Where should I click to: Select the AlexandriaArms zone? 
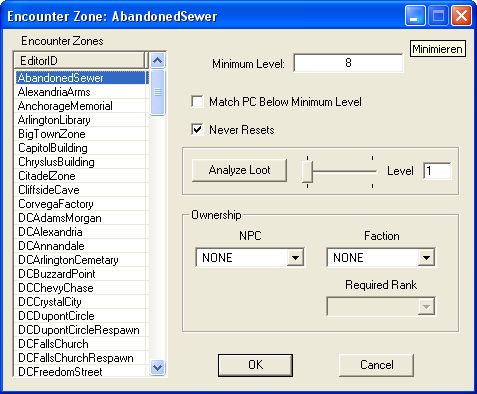(81, 92)
